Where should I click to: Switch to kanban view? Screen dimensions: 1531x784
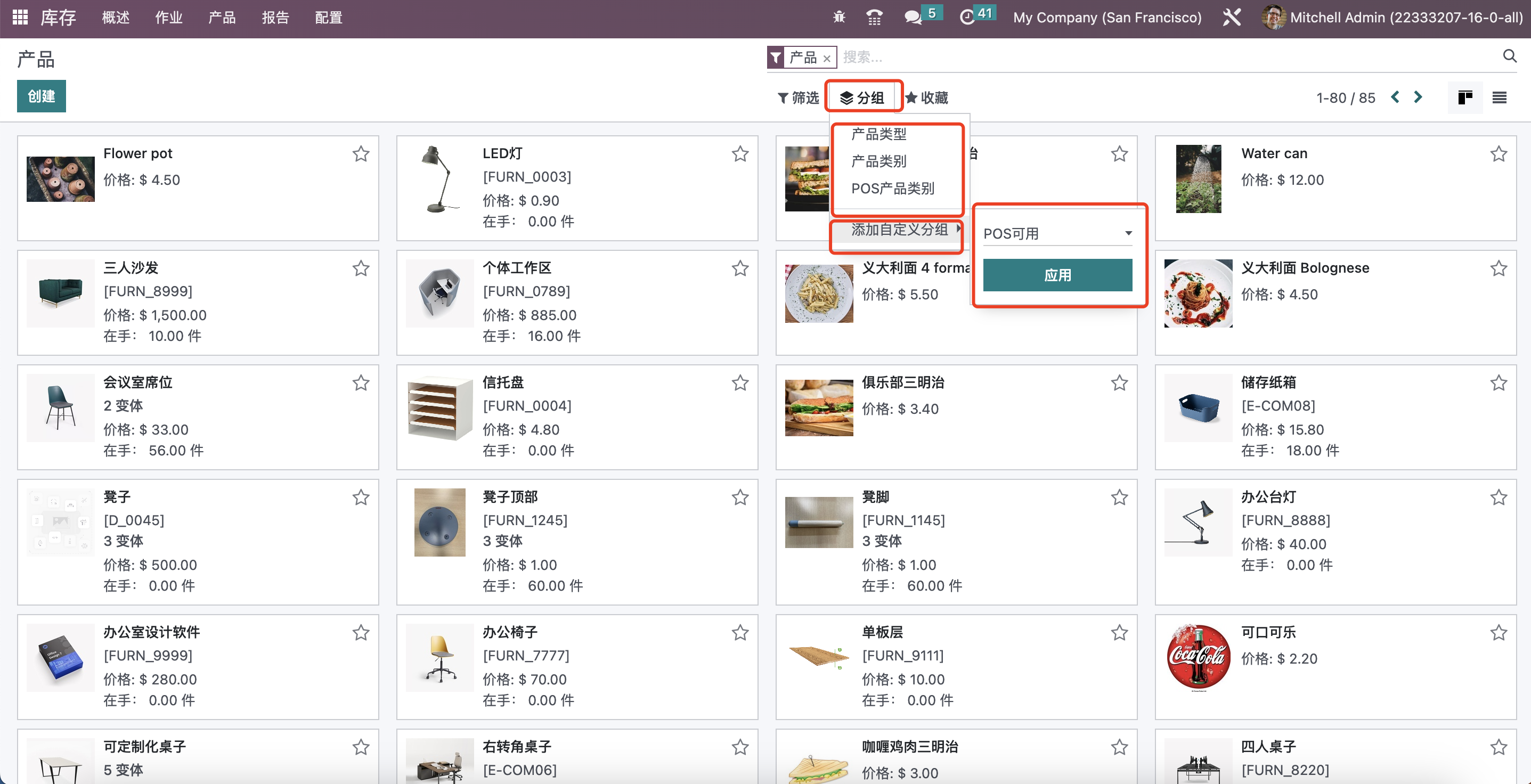[1464, 97]
